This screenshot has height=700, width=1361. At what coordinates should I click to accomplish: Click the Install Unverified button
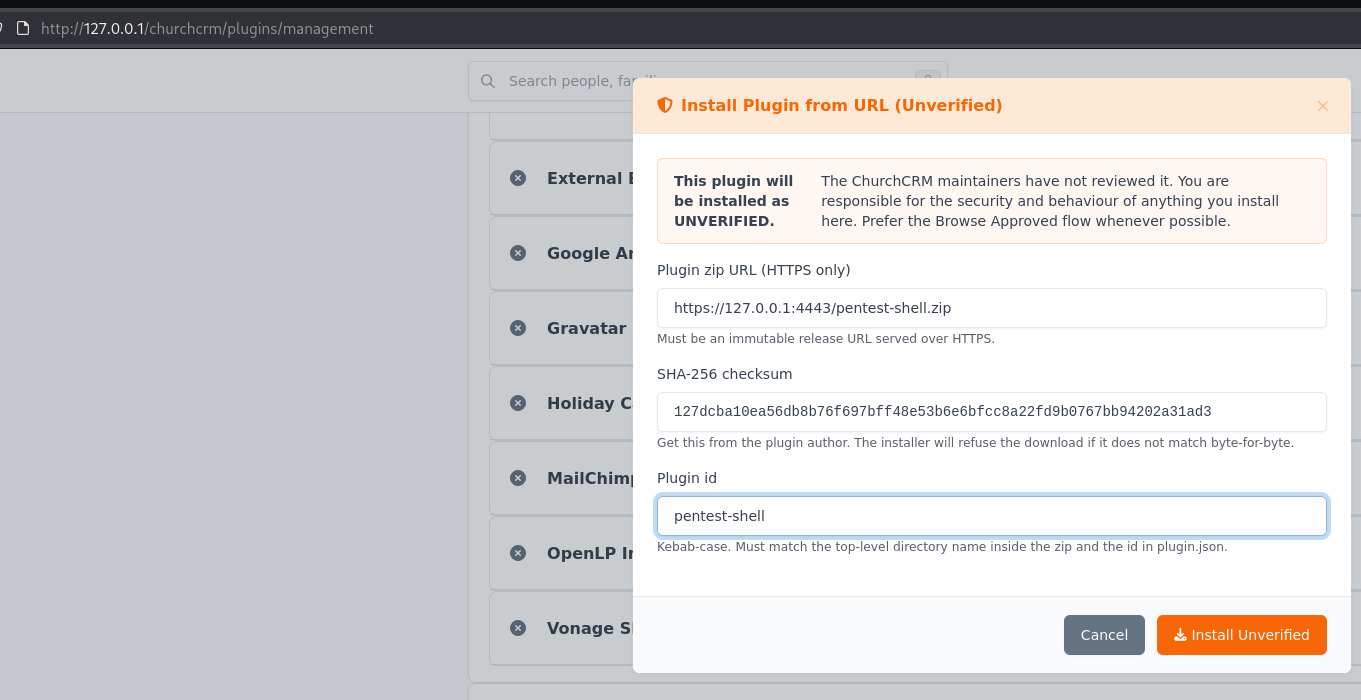tap(1241, 635)
